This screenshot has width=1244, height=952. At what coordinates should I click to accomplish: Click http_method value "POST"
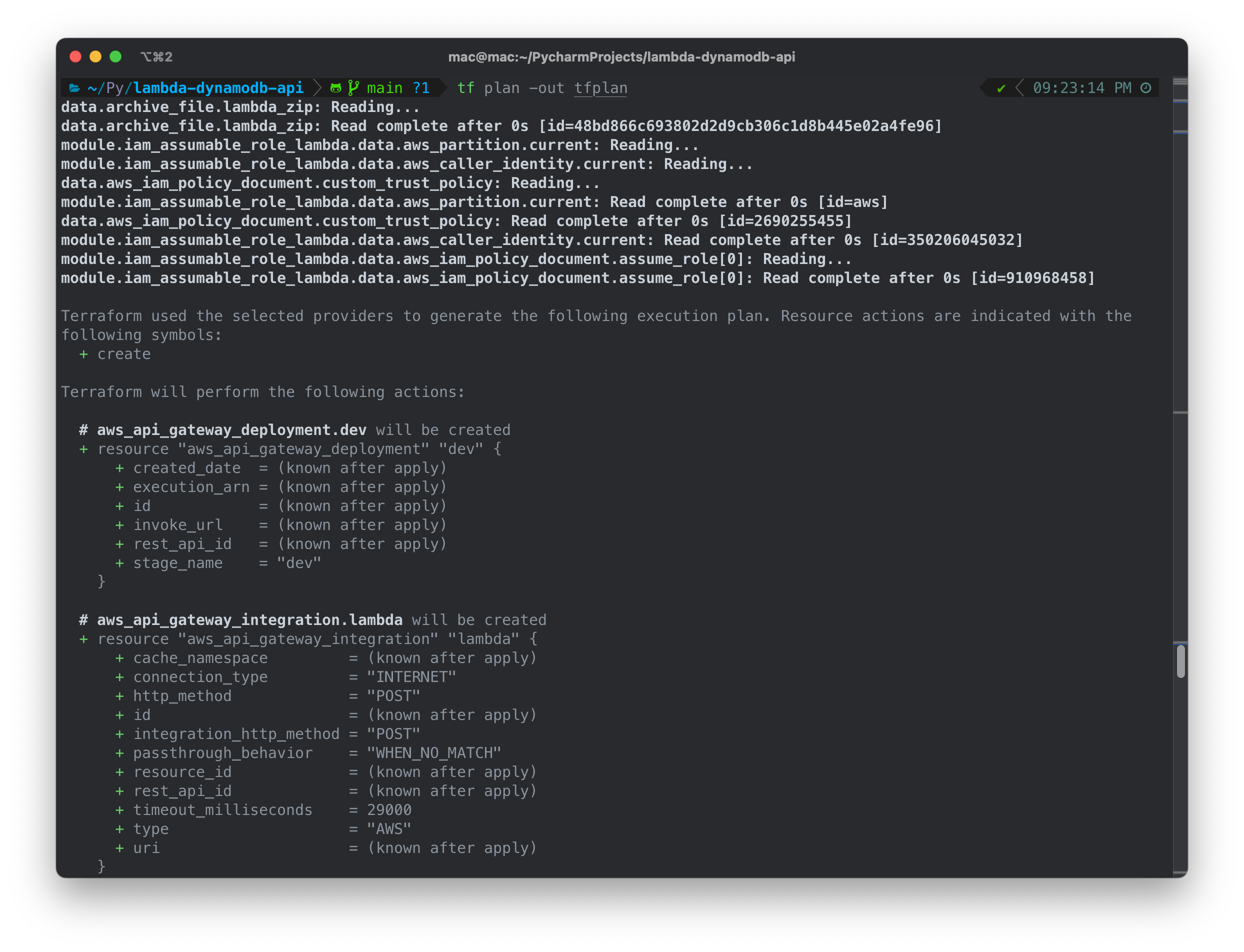click(393, 695)
